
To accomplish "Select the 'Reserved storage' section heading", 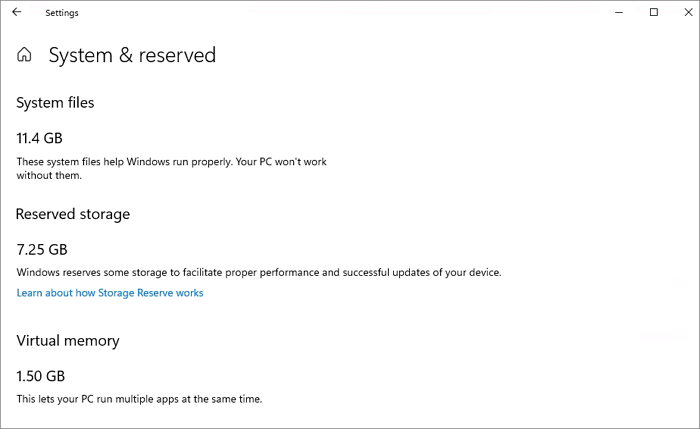I will (73, 214).
